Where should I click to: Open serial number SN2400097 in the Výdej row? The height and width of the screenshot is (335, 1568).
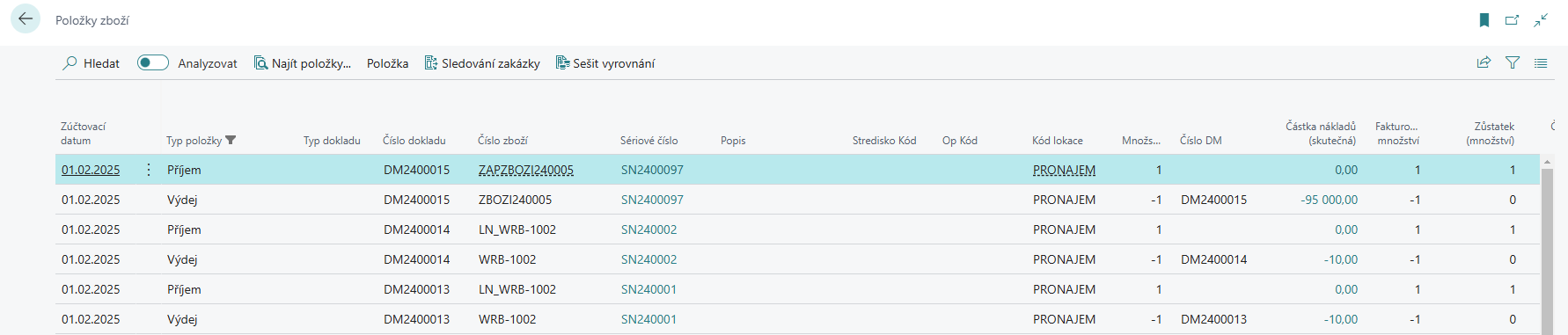point(652,200)
